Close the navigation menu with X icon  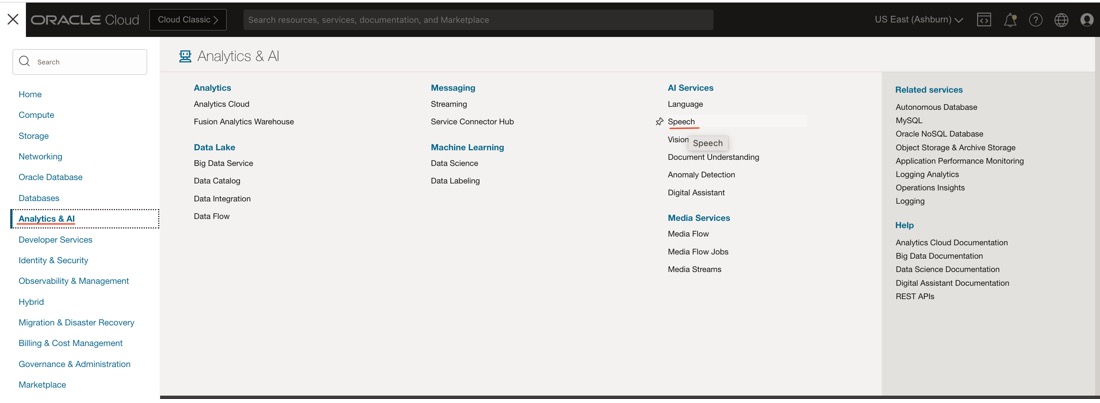pos(13,20)
